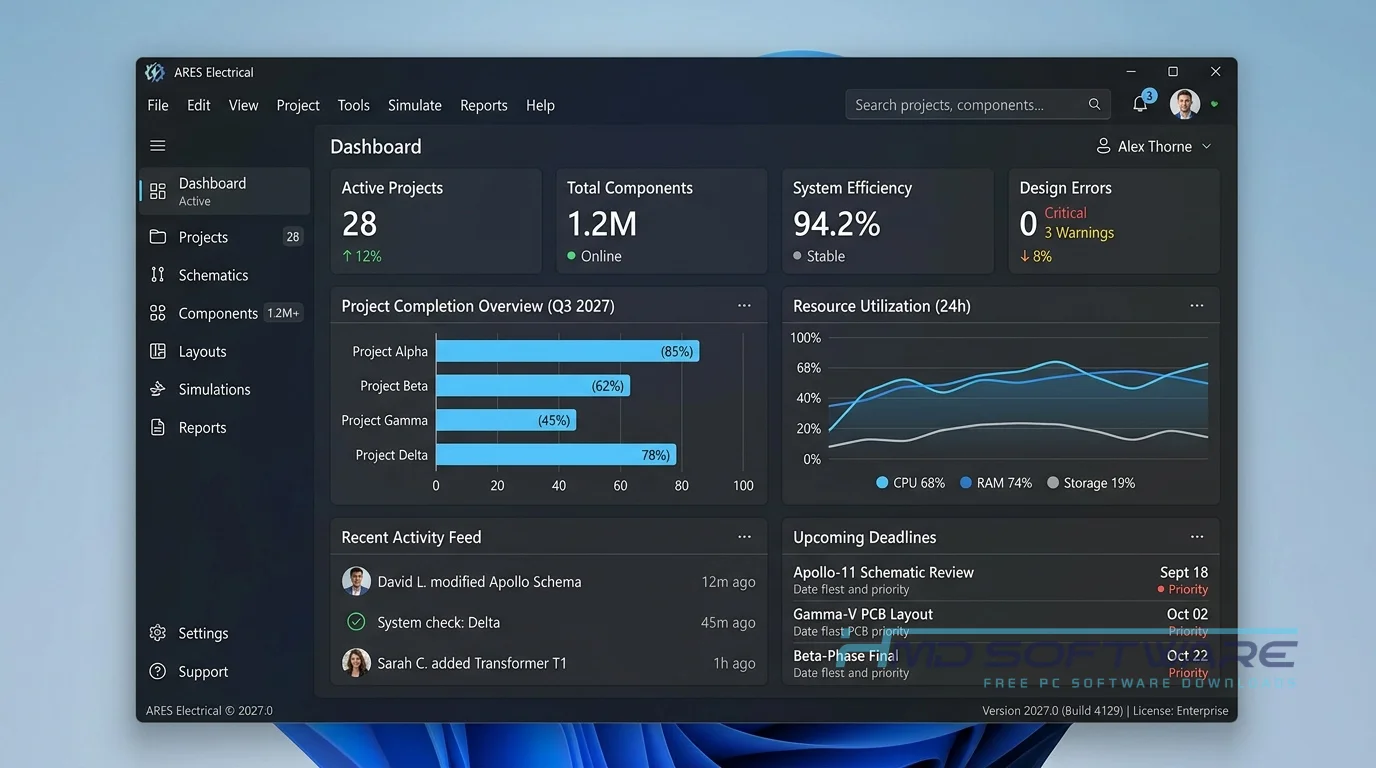Click the Simulations icon in sidebar

click(x=158, y=389)
